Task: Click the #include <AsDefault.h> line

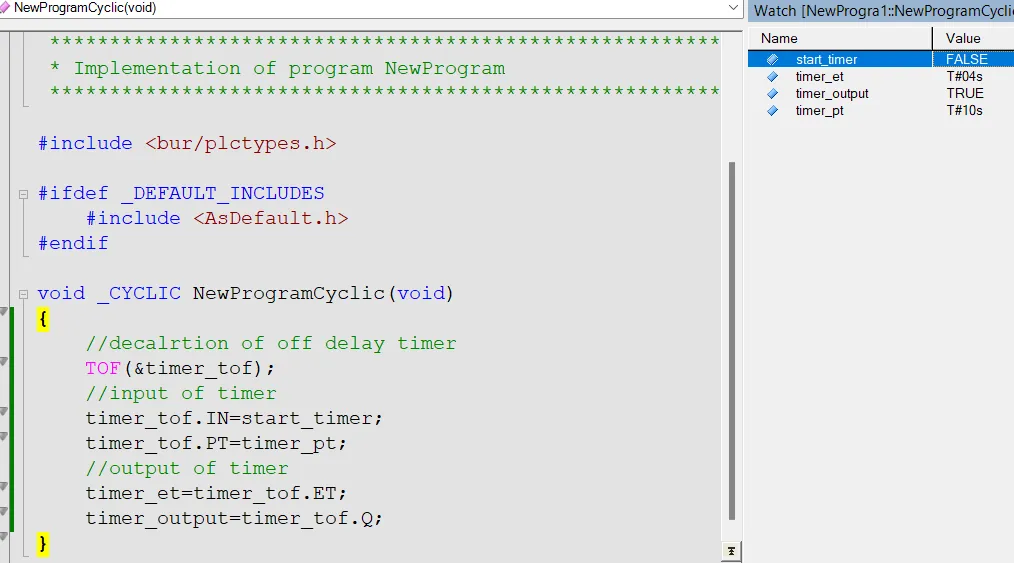Action: coord(217,218)
